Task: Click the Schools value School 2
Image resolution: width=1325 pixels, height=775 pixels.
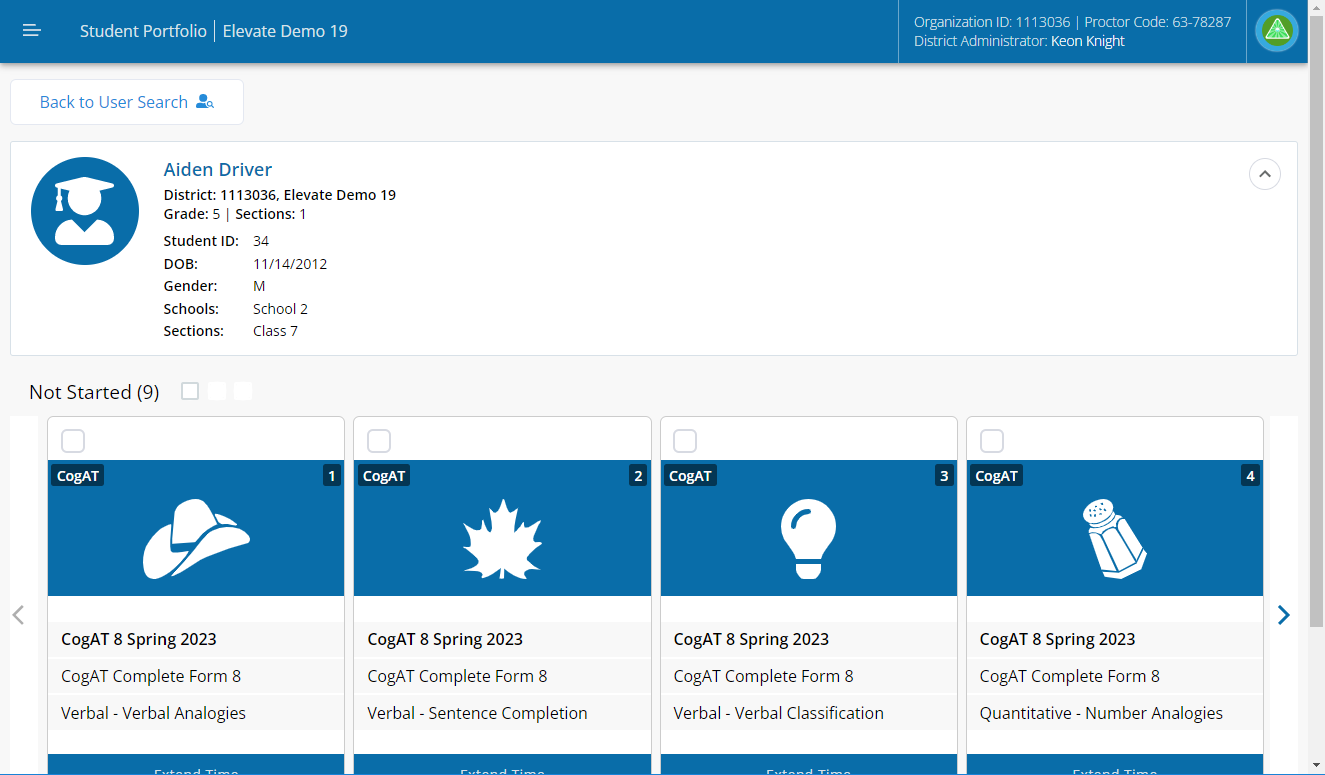Action: tap(280, 309)
